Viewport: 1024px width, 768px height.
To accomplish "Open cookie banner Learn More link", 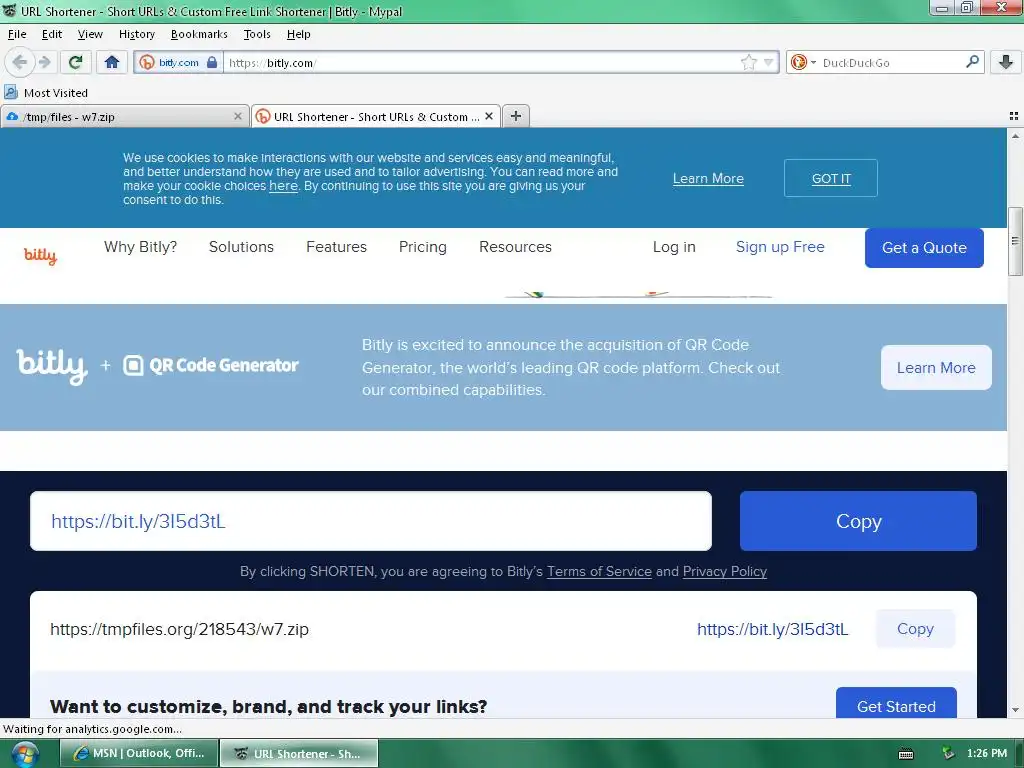I will coord(708,178).
